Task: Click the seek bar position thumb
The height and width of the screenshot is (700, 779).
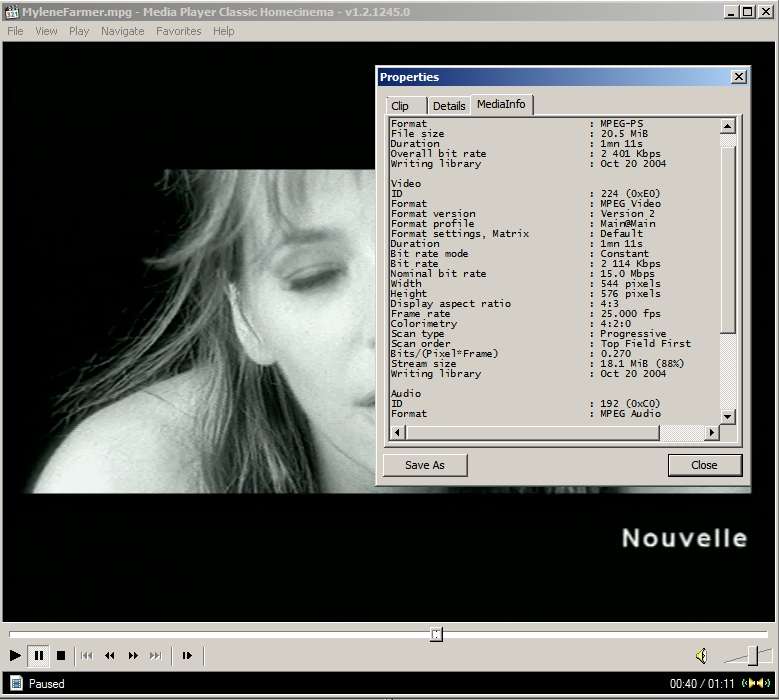Action: point(436,634)
